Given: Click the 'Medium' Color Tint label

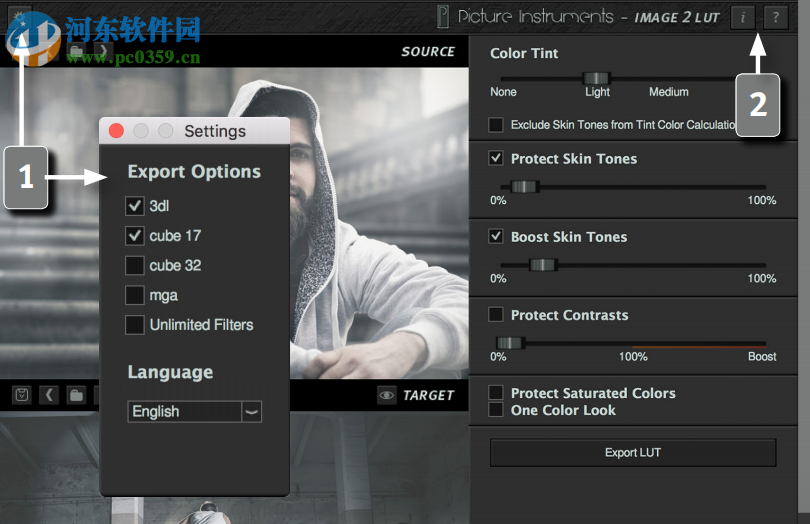Looking at the screenshot, I should click(668, 92).
